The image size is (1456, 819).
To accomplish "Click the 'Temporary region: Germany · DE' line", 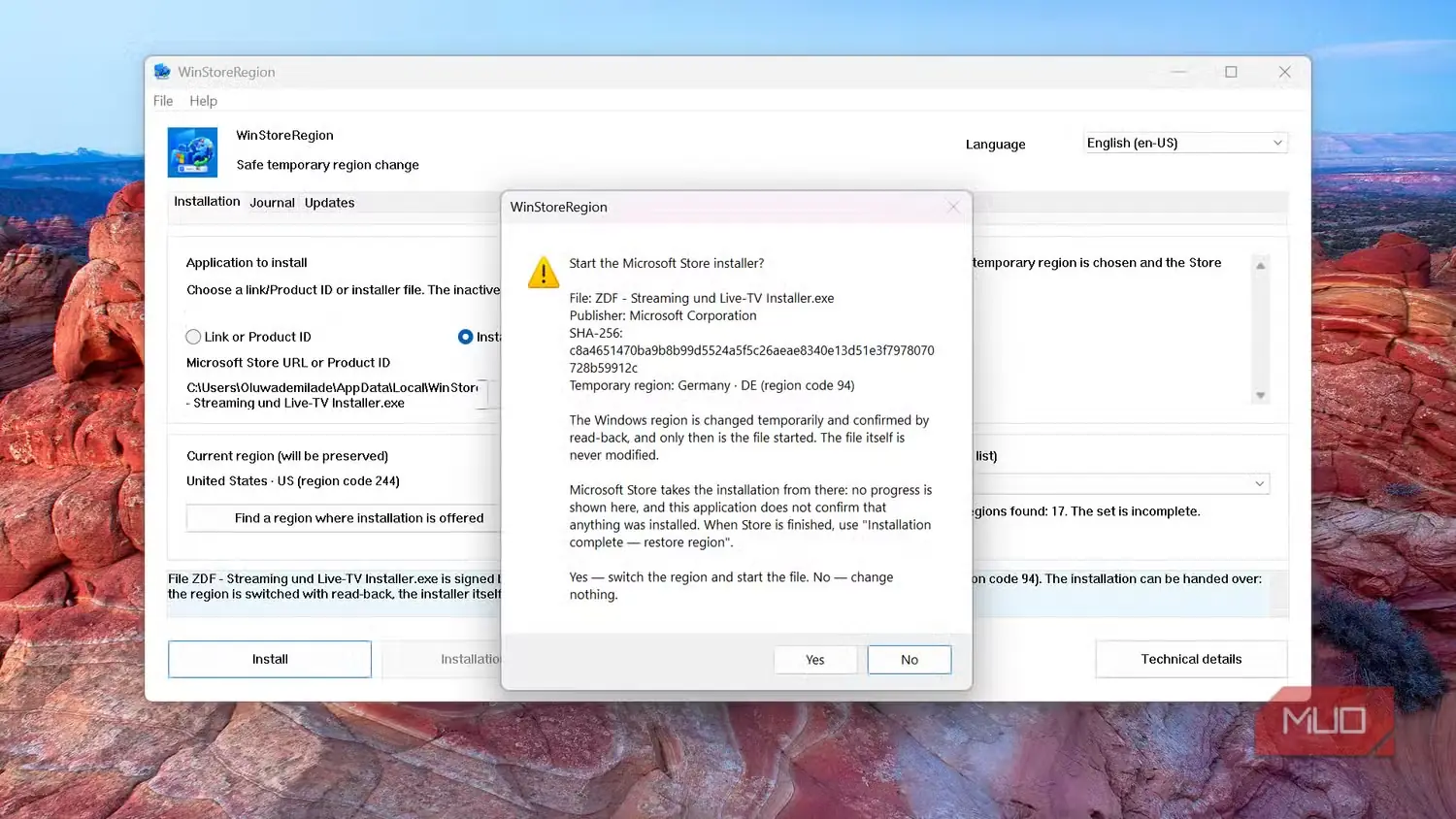I will [x=711, y=385].
